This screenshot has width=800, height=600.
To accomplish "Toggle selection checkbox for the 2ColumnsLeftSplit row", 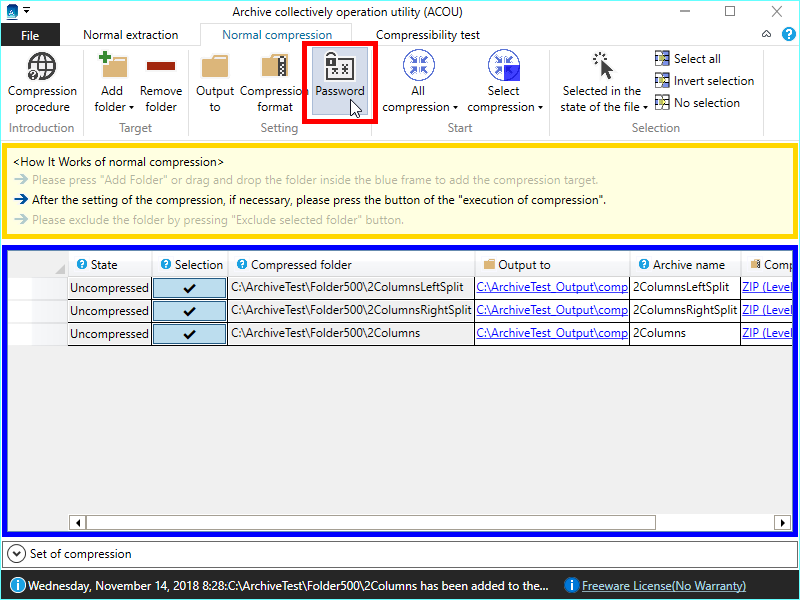I will [190, 288].
